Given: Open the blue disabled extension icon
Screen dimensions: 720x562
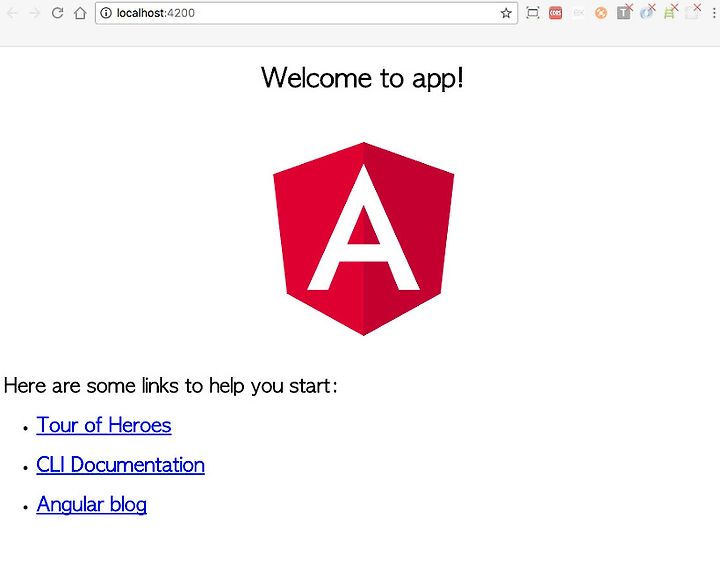Looking at the screenshot, I should coord(647,12).
